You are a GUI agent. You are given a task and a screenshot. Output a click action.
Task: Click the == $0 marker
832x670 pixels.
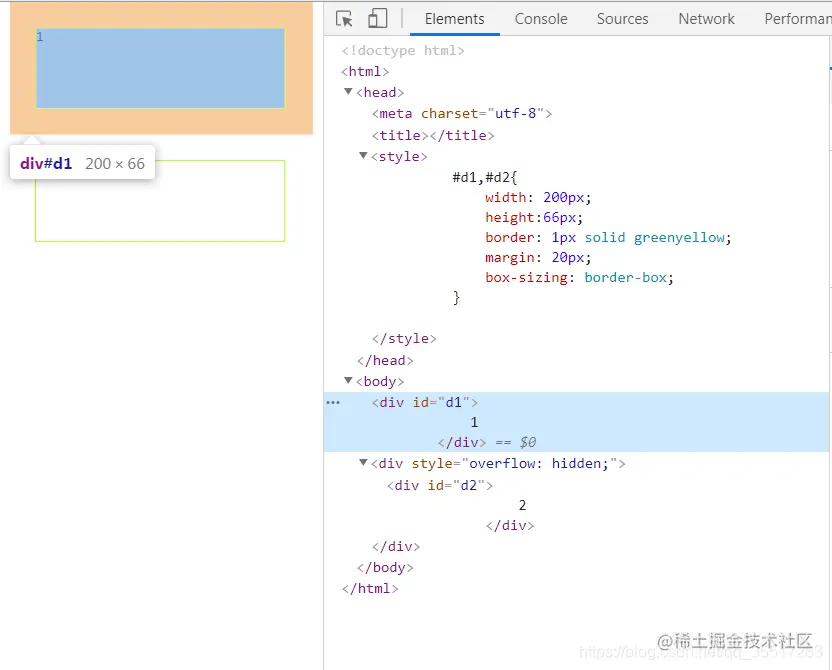point(516,442)
